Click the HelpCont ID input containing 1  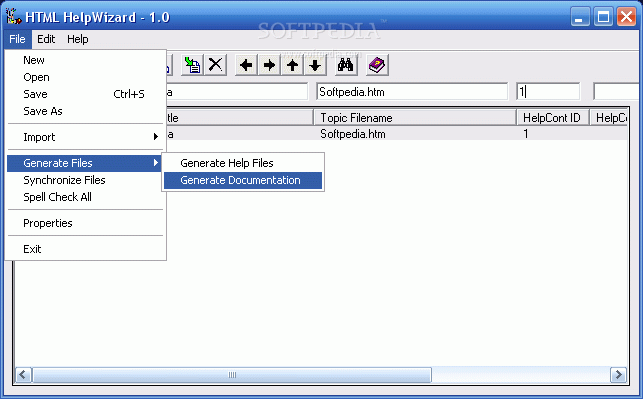click(x=548, y=91)
